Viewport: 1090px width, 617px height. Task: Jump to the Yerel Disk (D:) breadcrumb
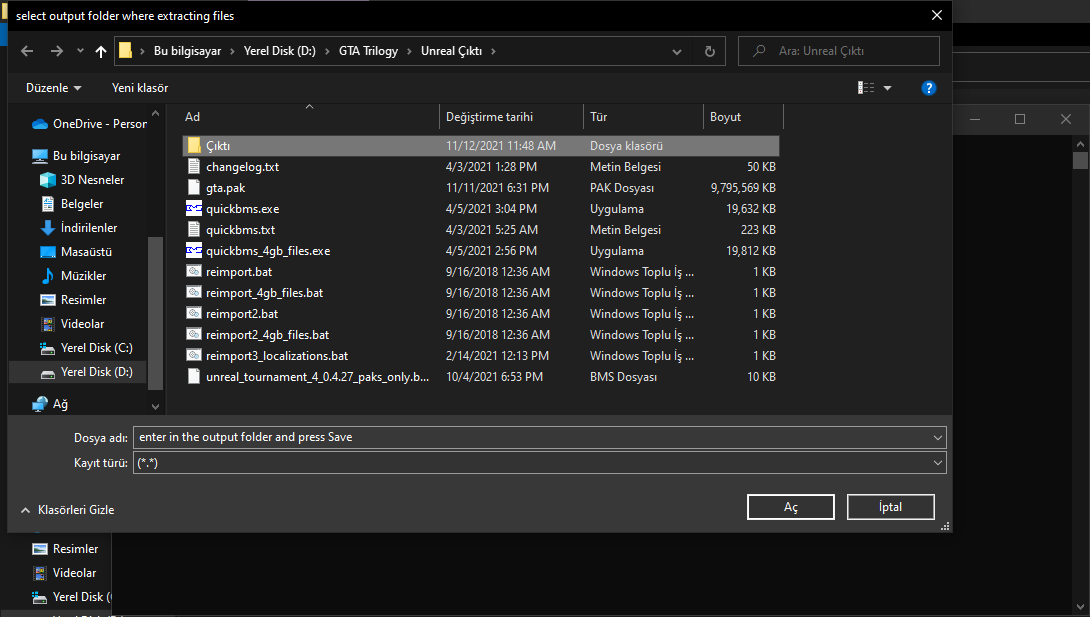pos(279,51)
